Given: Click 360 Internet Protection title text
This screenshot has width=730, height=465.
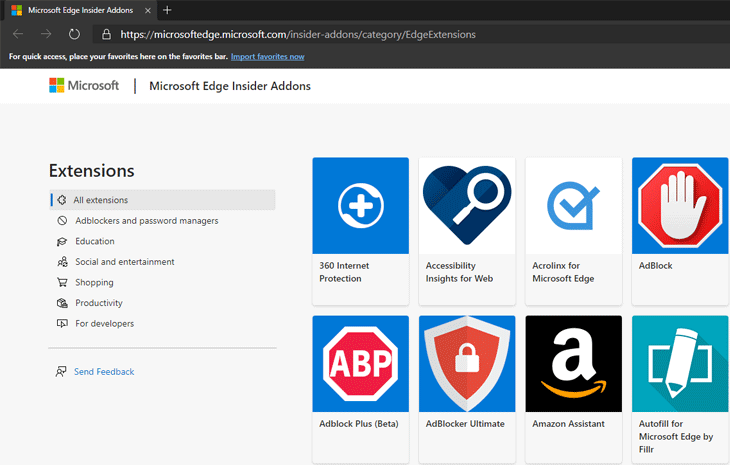Looking at the screenshot, I should click(344, 272).
